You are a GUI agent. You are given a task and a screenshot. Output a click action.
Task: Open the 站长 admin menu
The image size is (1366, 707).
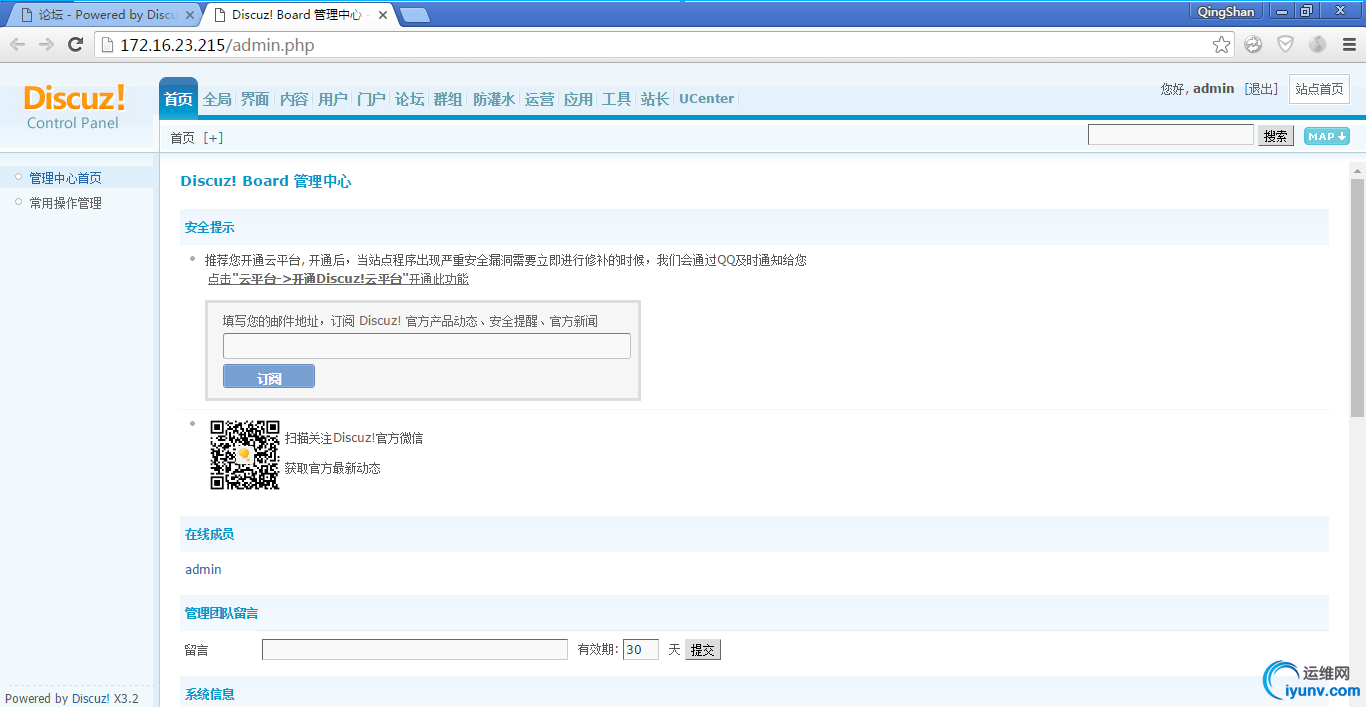tap(655, 99)
